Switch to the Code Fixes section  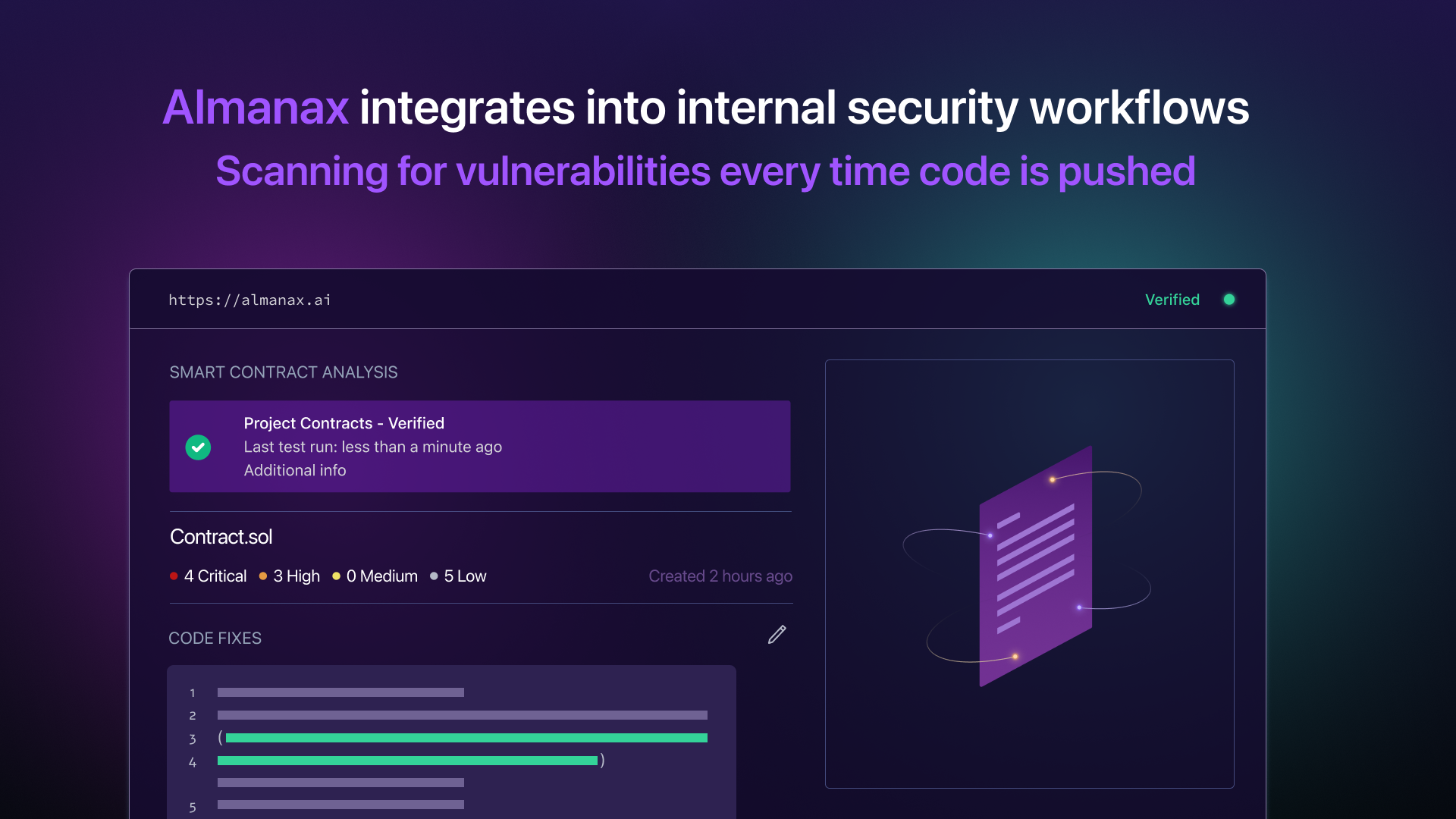[x=215, y=638]
